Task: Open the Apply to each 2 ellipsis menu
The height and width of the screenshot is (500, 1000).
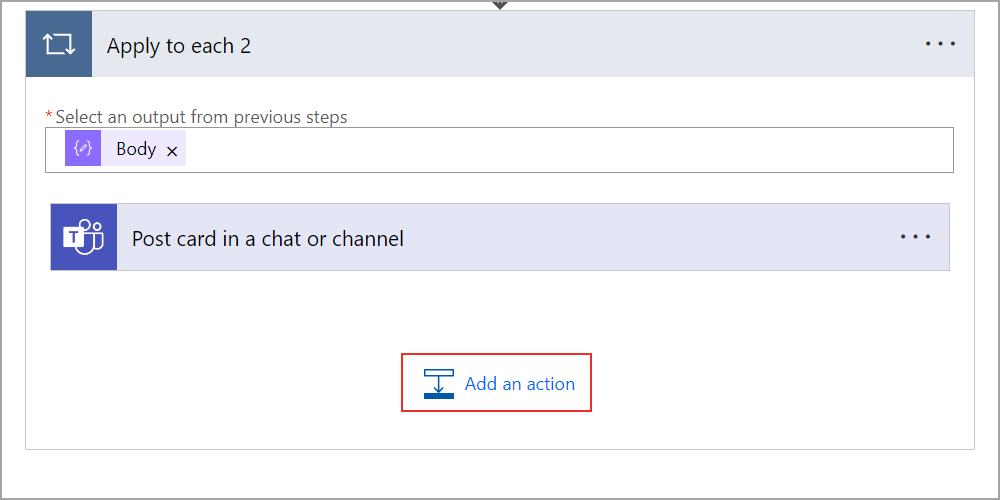Action: tap(940, 45)
